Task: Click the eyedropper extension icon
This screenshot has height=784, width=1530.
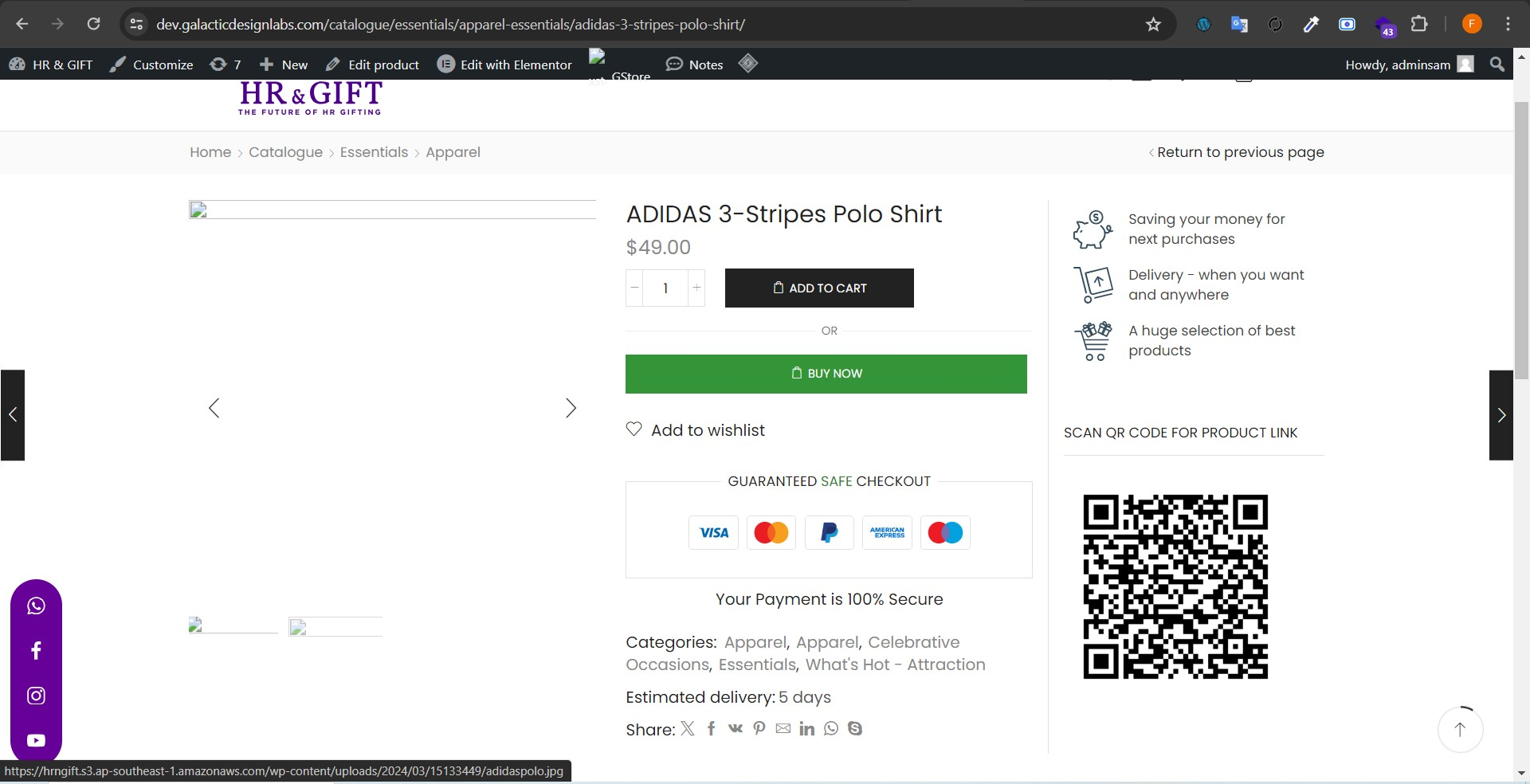Action: pyautogui.click(x=1311, y=24)
